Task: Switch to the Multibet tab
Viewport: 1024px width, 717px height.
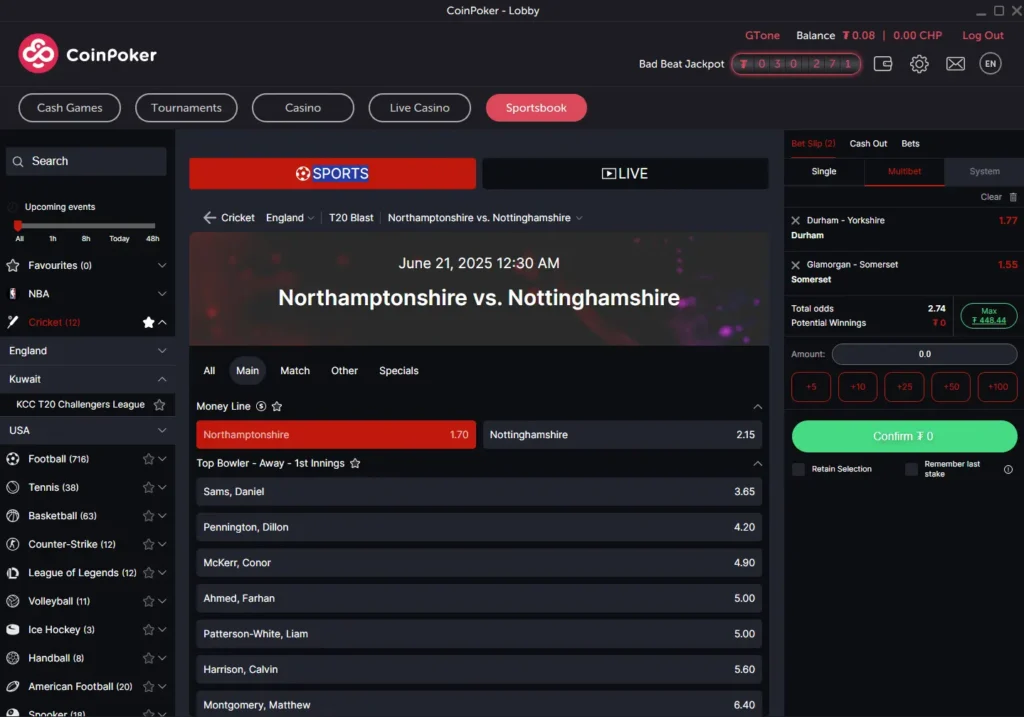Action: coord(904,171)
